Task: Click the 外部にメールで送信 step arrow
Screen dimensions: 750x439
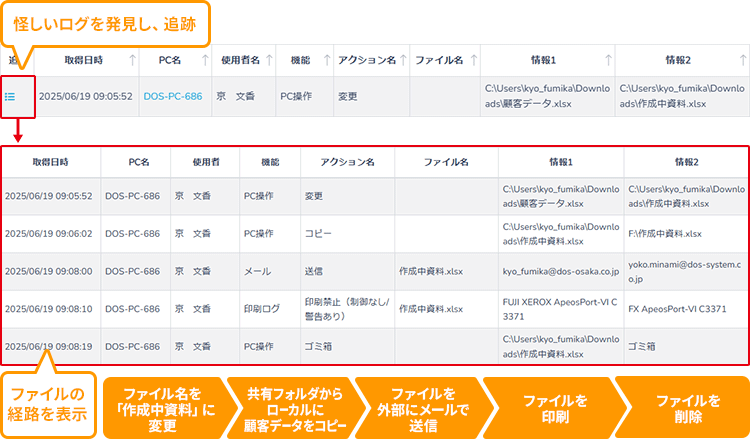Action: 422,408
